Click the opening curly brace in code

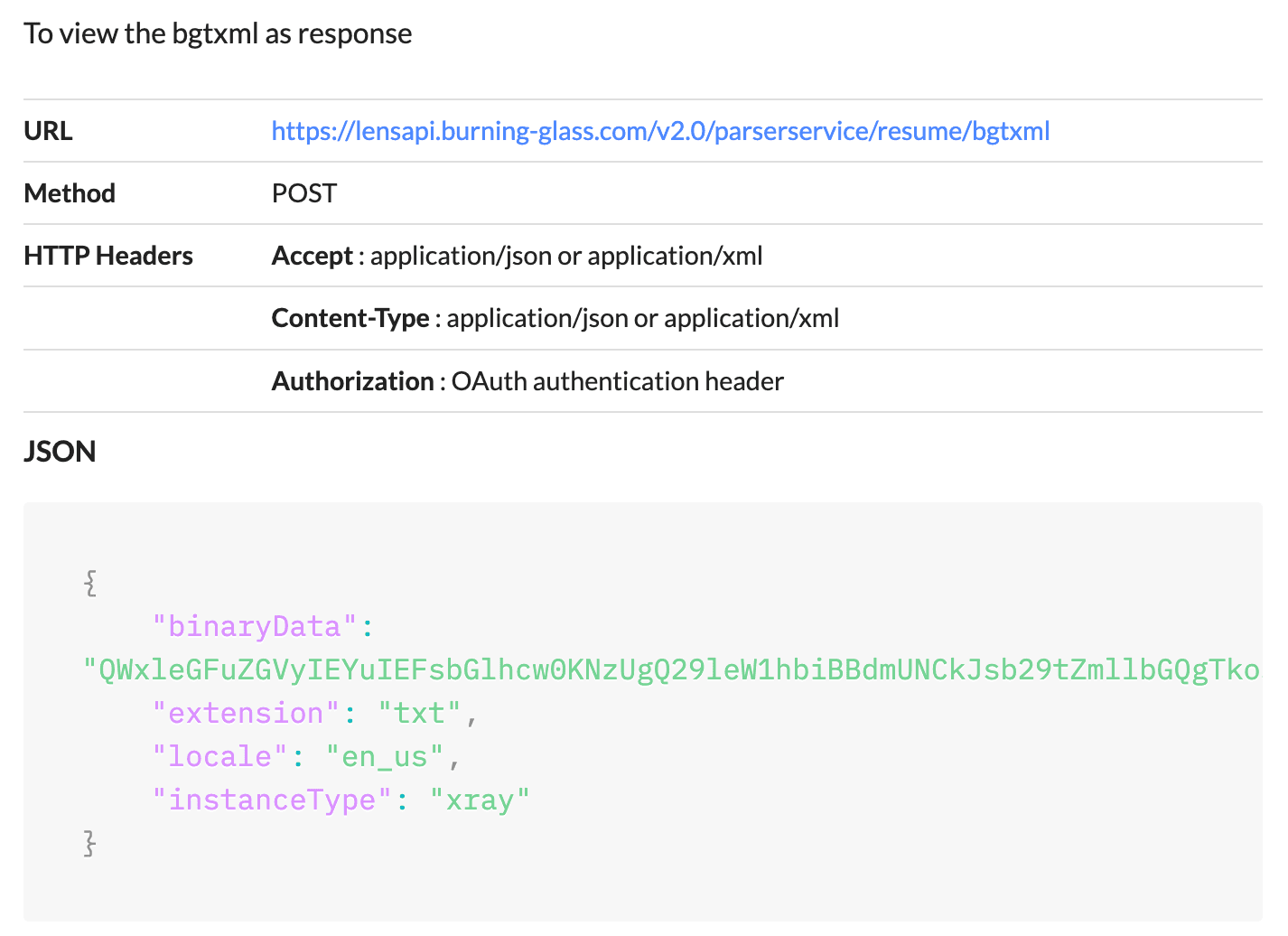90,583
